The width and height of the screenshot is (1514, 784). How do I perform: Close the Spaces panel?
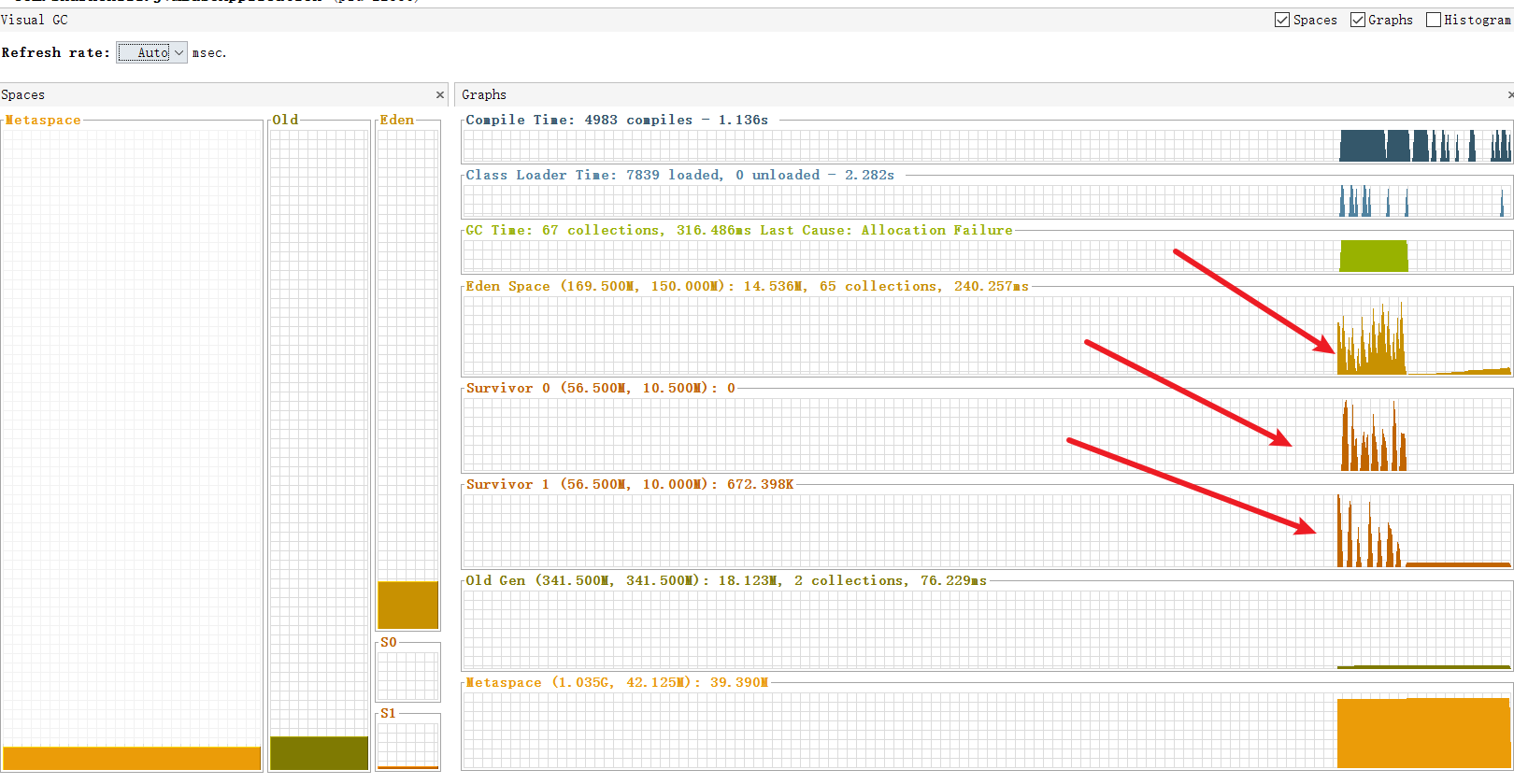(x=440, y=94)
